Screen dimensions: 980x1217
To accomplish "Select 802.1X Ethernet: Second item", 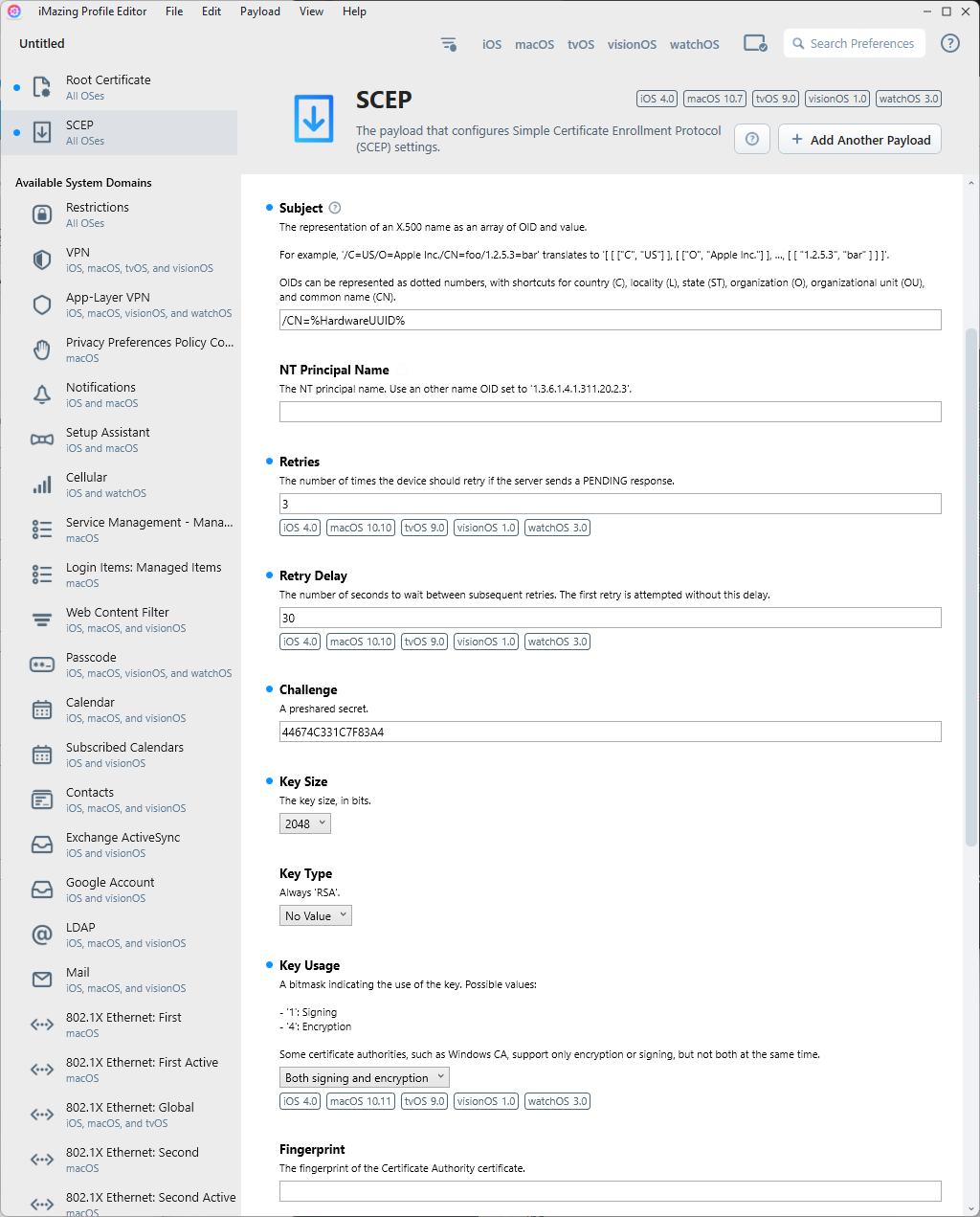I will pyautogui.click(x=121, y=1160).
